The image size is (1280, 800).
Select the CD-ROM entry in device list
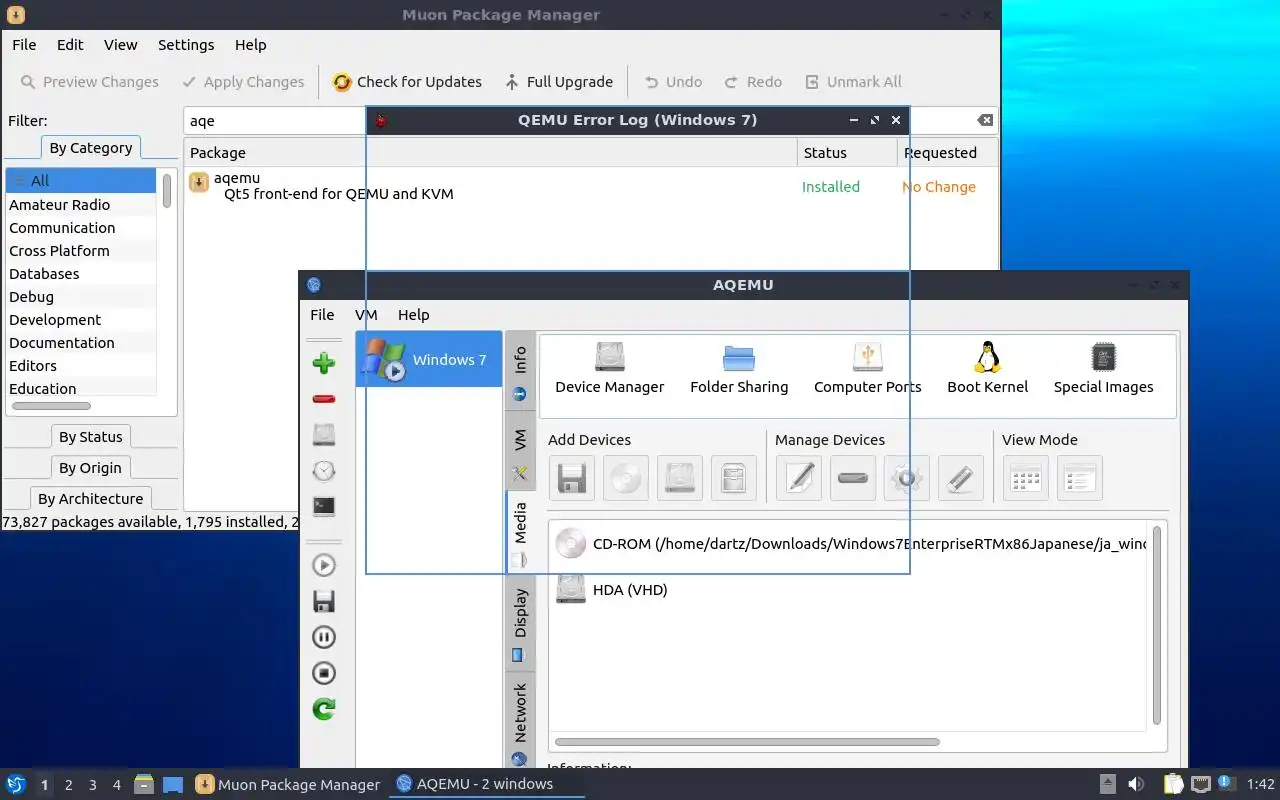(x=851, y=544)
